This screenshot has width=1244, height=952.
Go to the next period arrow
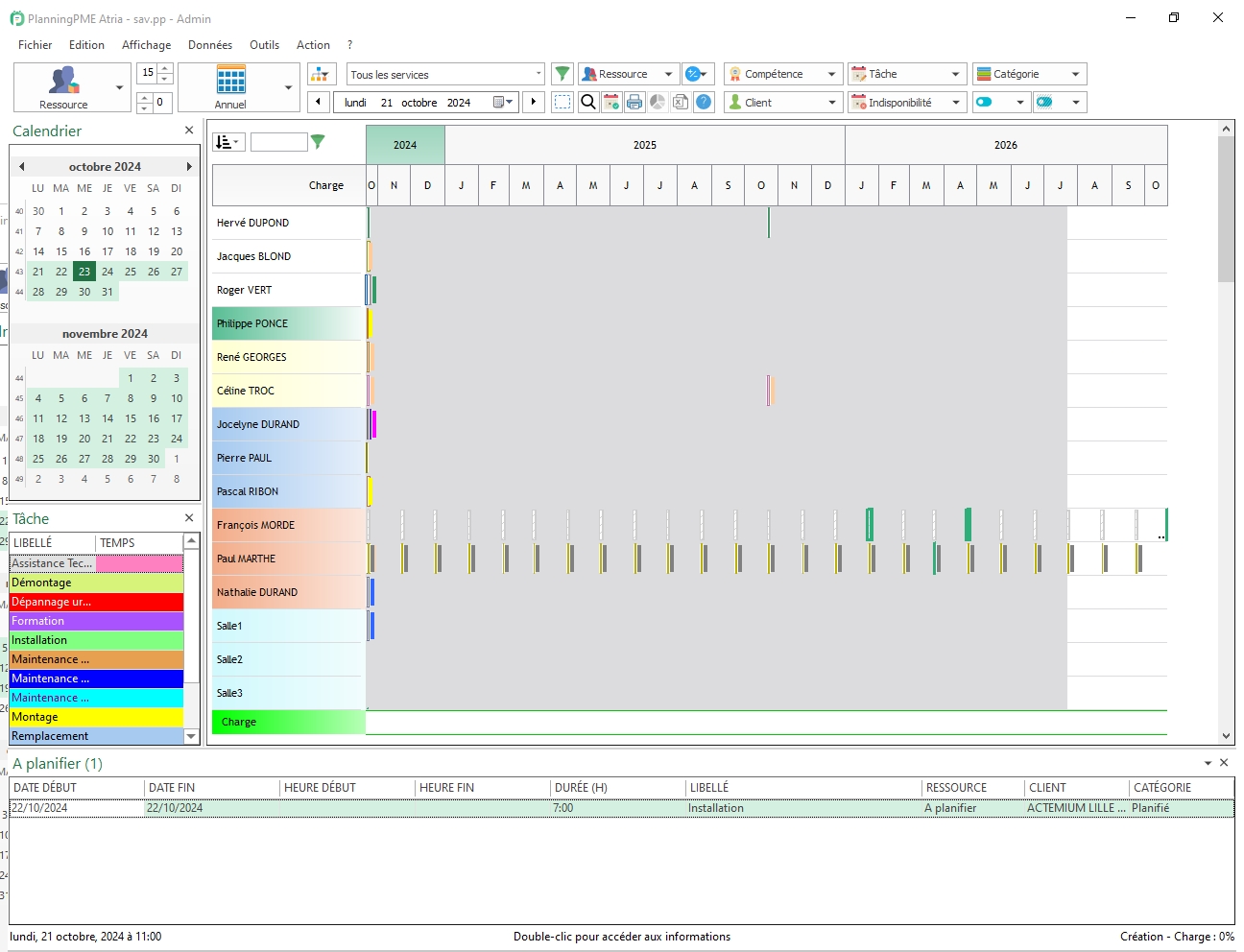point(534,102)
